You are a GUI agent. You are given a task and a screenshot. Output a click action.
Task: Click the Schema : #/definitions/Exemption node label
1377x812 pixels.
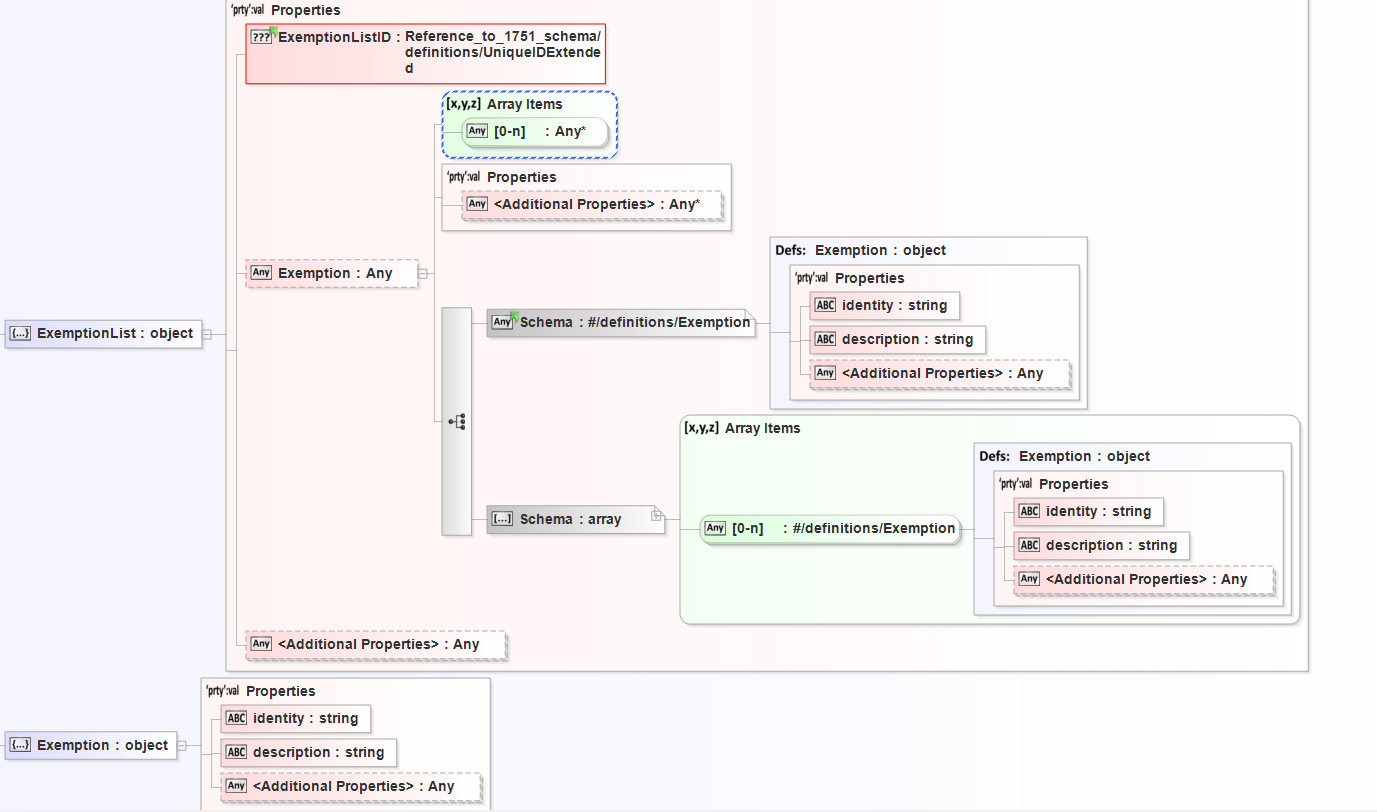coord(634,322)
